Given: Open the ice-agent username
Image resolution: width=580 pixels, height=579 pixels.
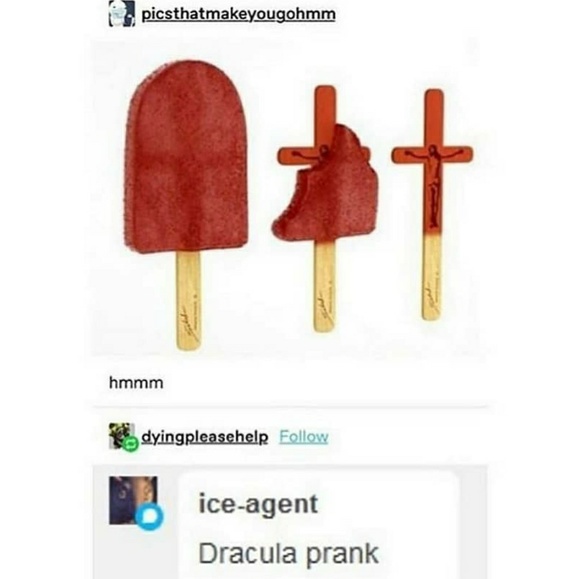Looking at the screenshot, I should [x=258, y=504].
